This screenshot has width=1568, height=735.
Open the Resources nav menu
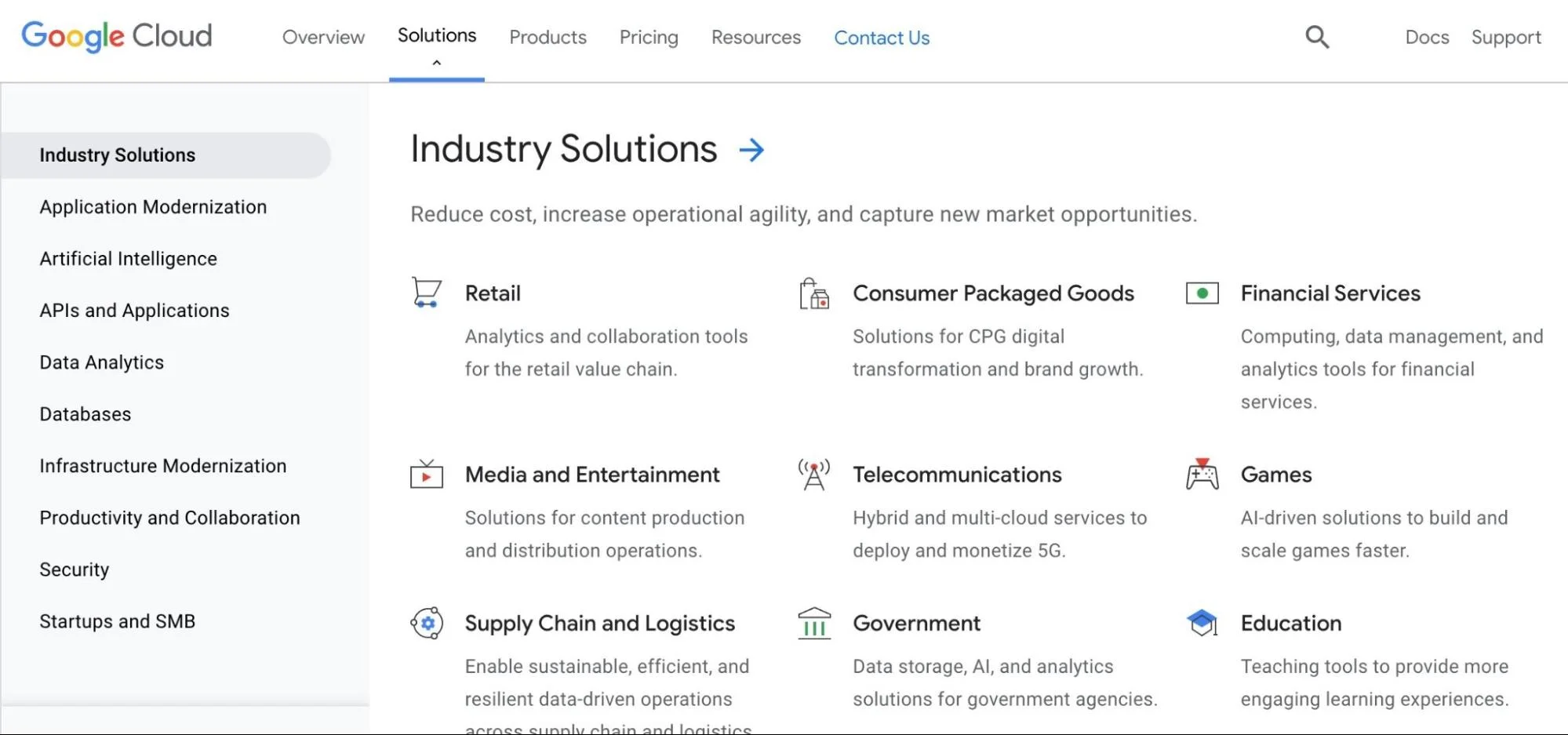[x=756, y=37]
